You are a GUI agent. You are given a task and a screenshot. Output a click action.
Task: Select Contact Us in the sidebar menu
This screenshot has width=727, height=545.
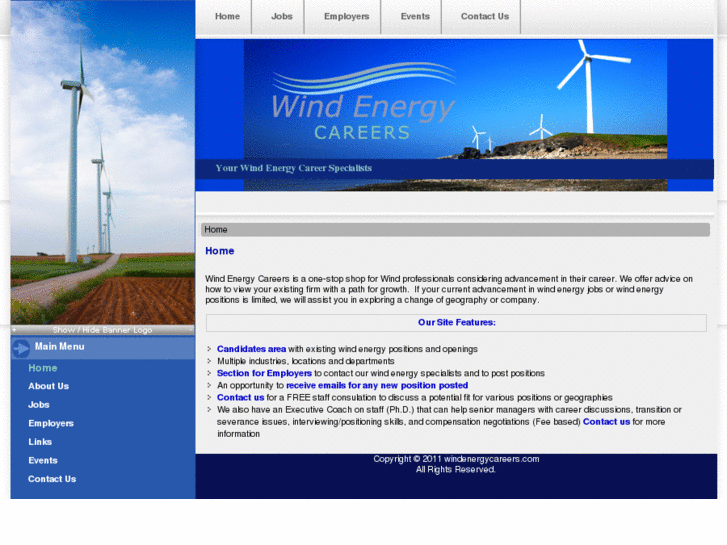point(52,479)
